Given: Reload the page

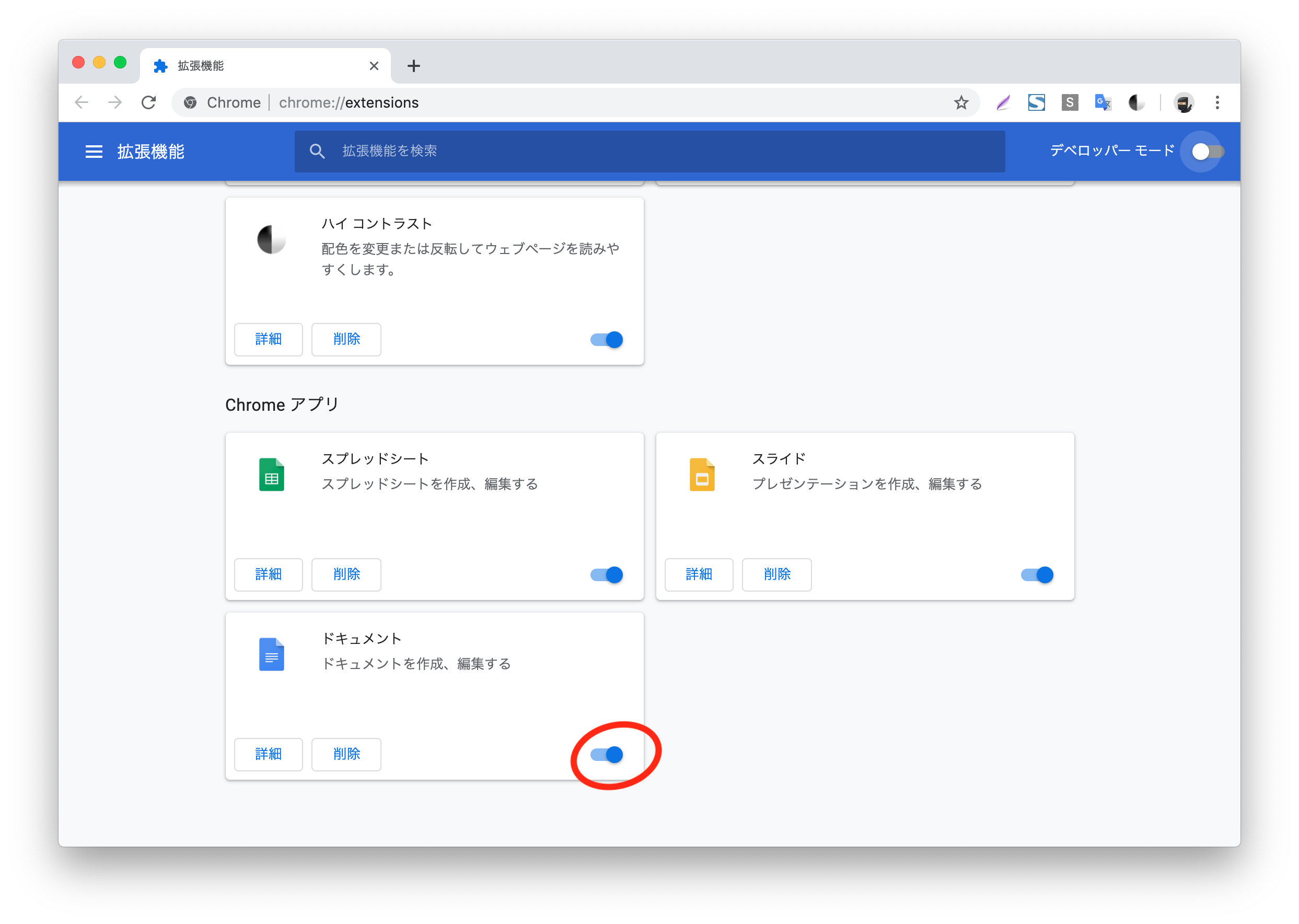Looking at the screenshot, I should click(x=148, y=102).
